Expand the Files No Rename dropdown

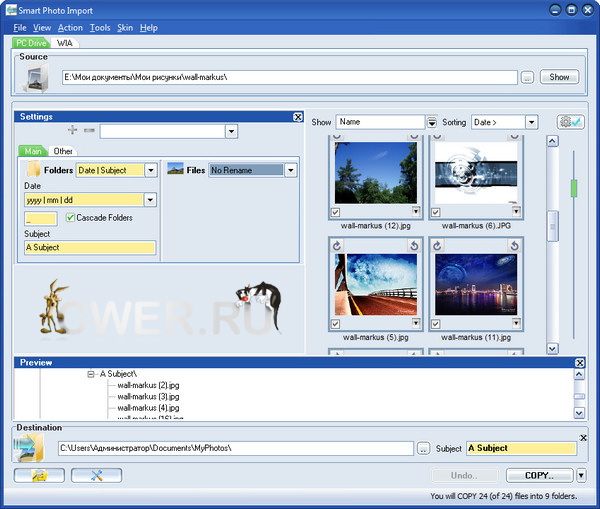pyautogui.click(x=290, y=170)
